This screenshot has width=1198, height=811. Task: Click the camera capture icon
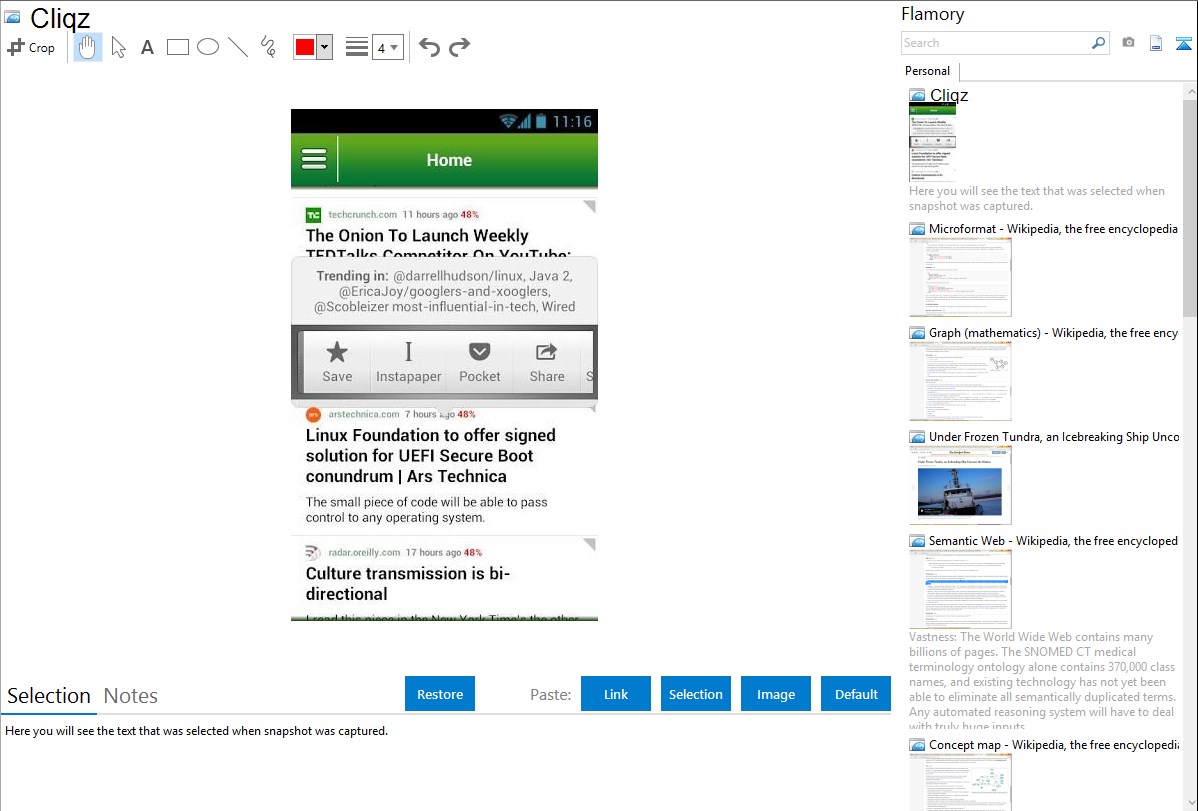tap(1128, 43)
